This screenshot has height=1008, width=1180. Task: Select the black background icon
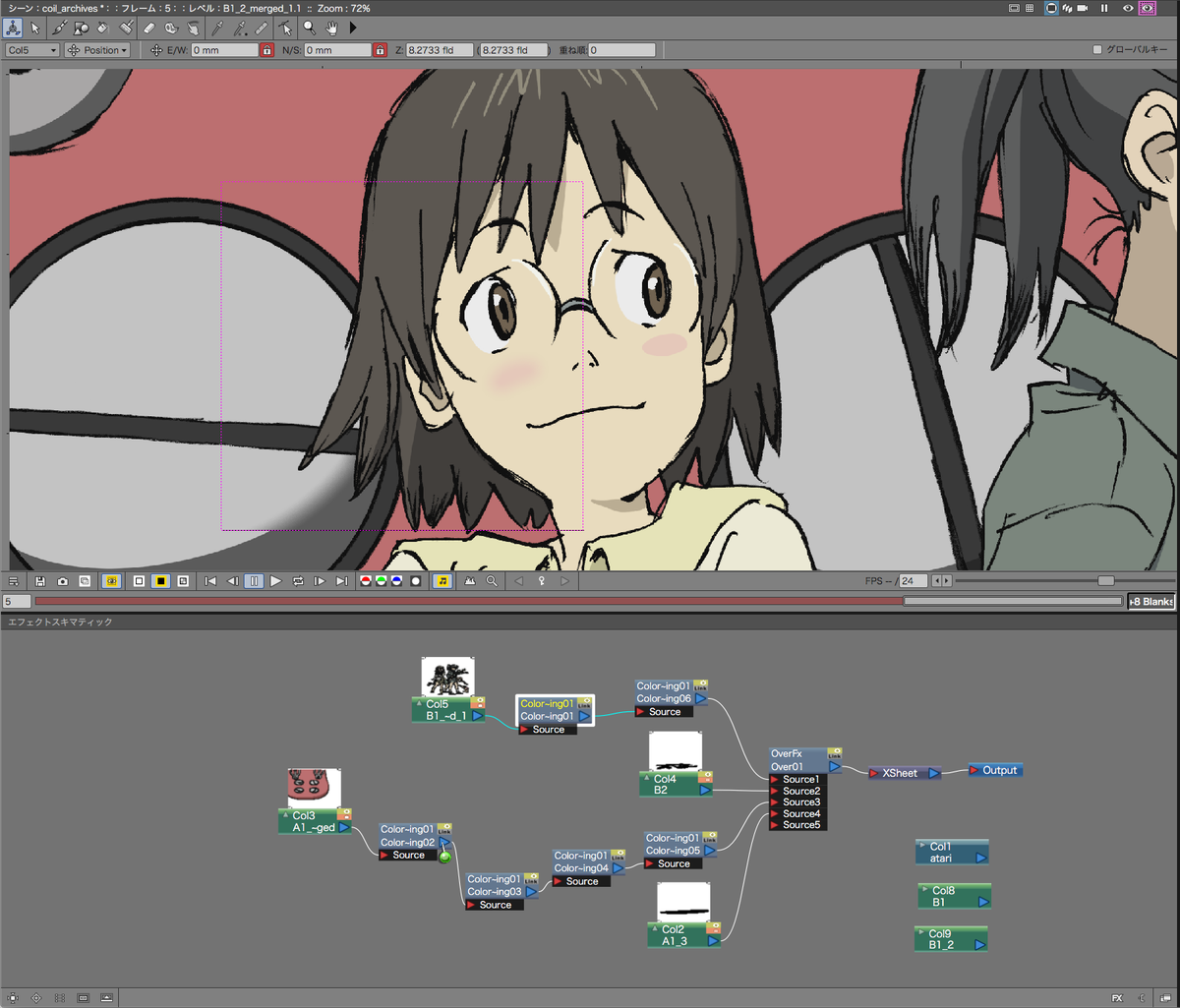point(160,581)
